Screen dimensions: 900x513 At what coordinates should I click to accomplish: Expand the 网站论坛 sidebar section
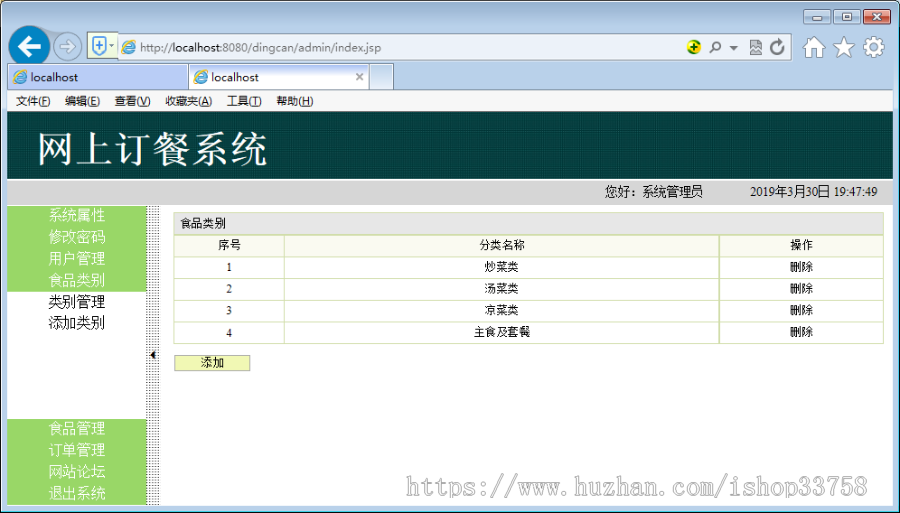tap(76, 472)
